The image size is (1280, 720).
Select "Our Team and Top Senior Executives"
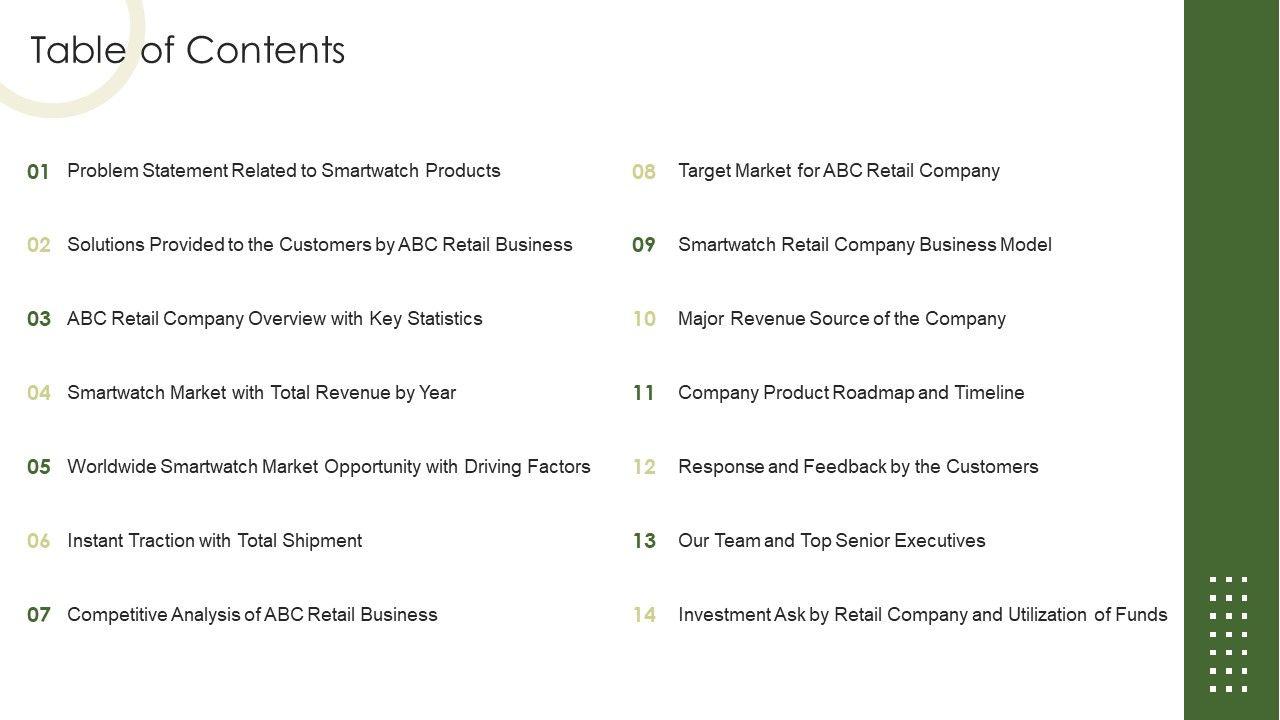831,541
